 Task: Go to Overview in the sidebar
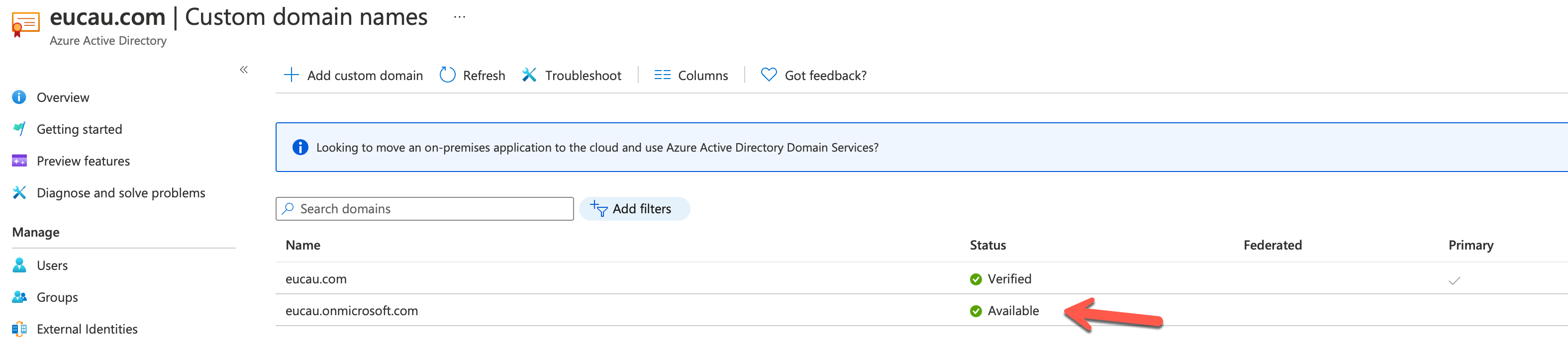click(63, 97)
